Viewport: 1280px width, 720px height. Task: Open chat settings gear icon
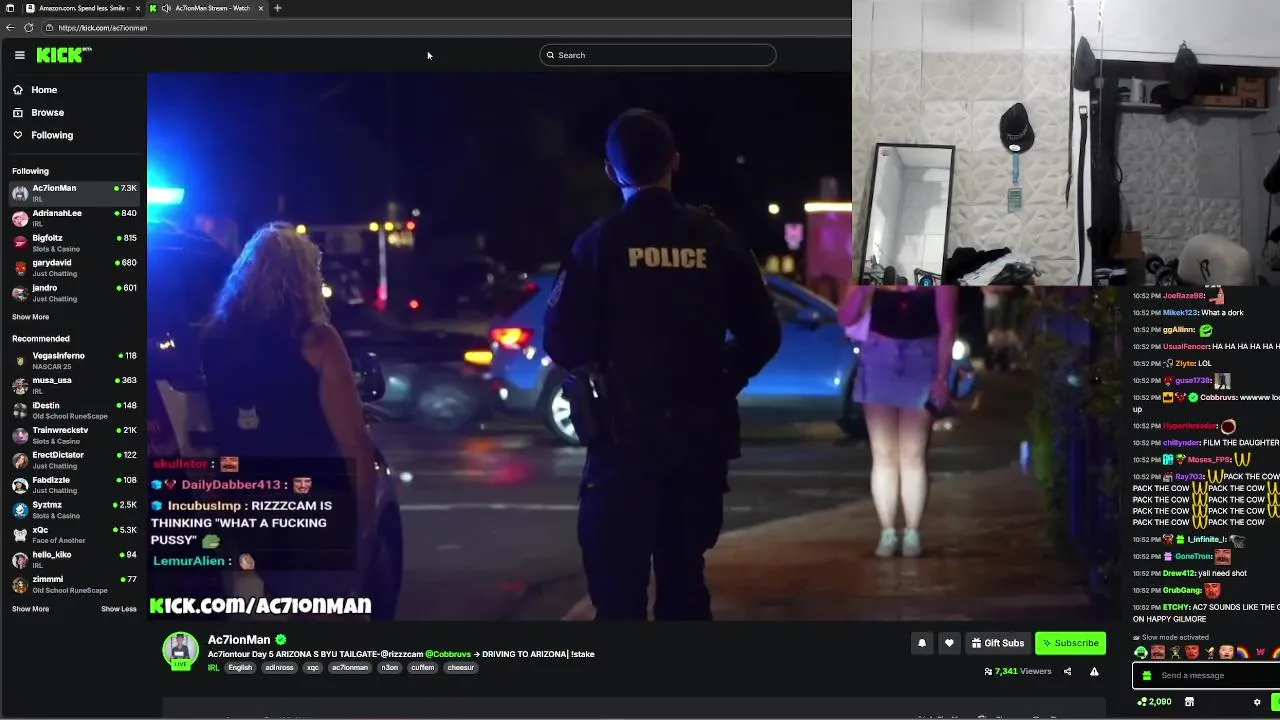1257,702
